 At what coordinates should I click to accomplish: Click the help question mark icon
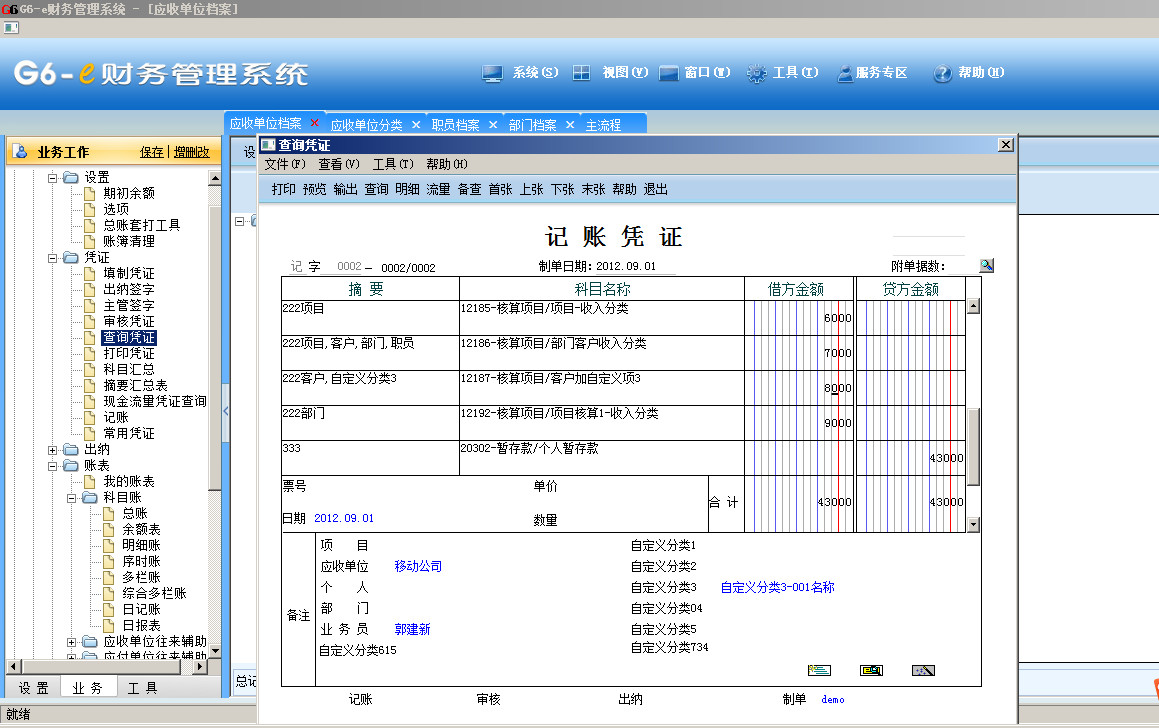point(942,73)
